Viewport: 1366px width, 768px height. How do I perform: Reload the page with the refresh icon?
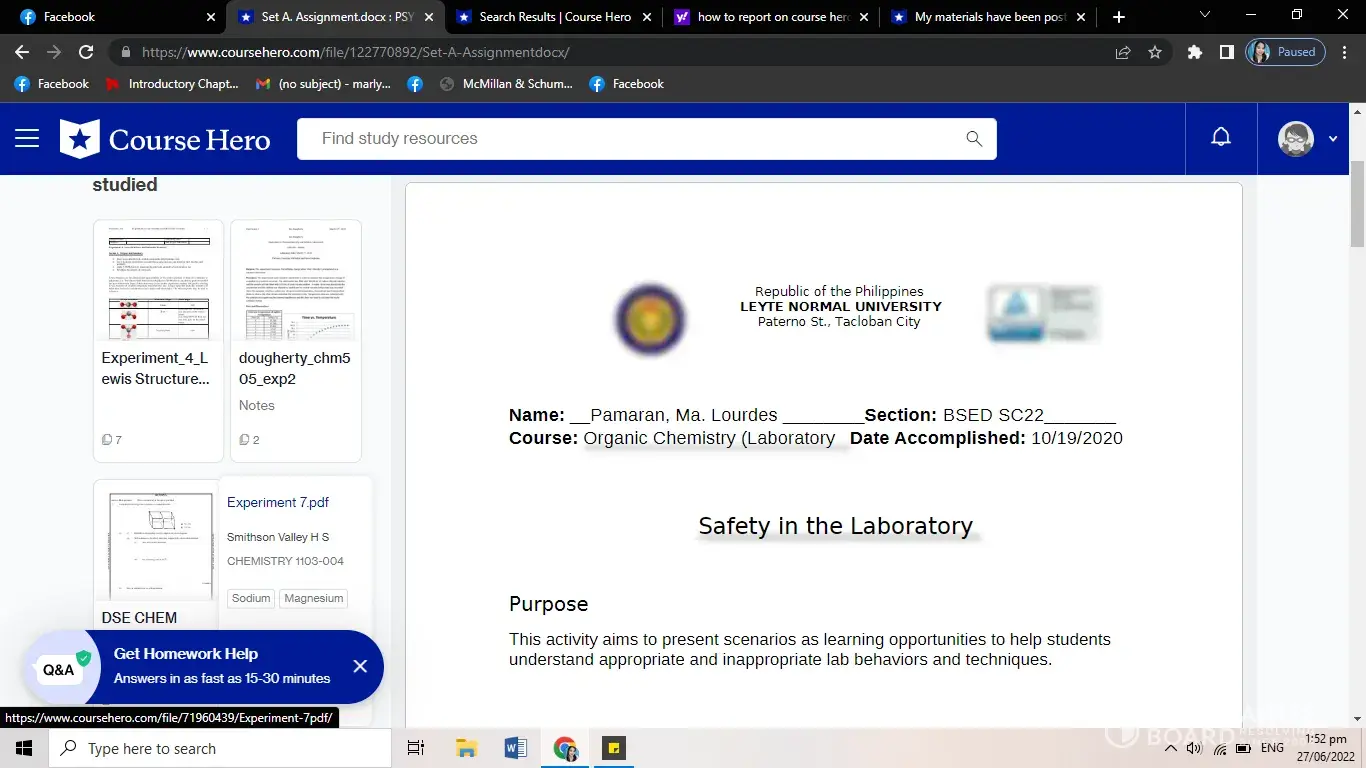pyautogui.click(x=86, y=52)
